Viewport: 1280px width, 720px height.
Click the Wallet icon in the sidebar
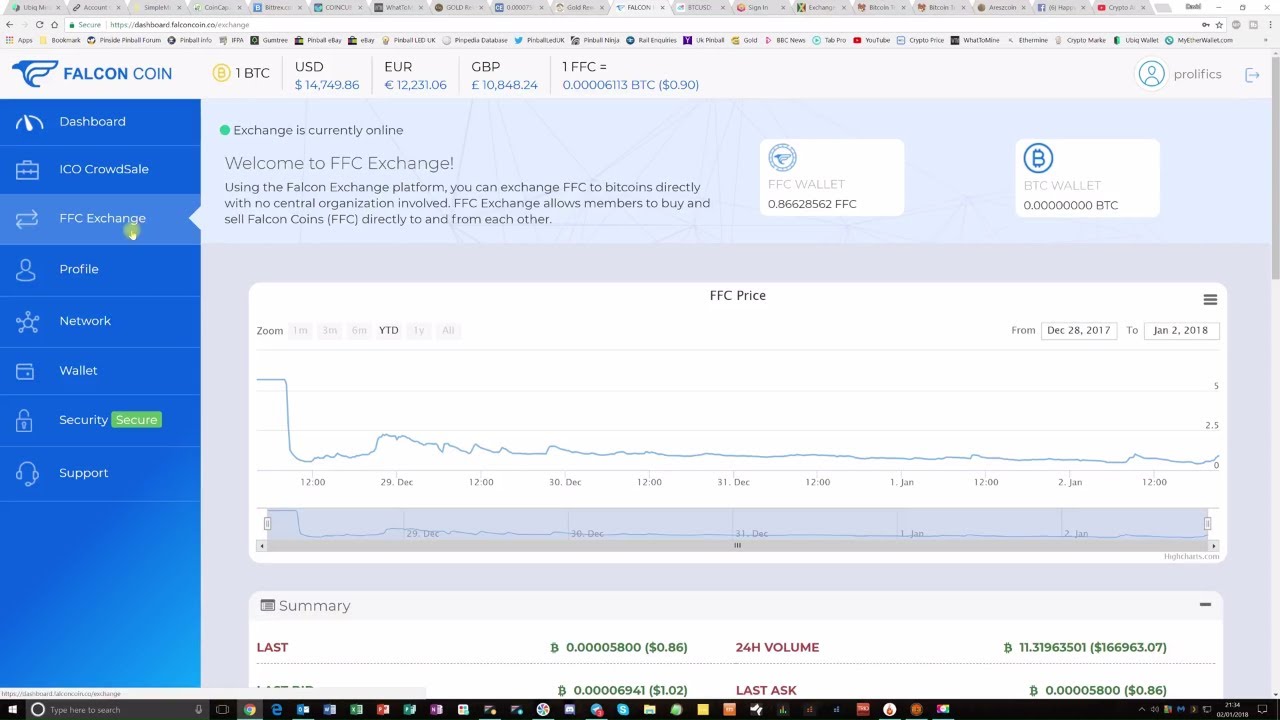tap(27, 372)
